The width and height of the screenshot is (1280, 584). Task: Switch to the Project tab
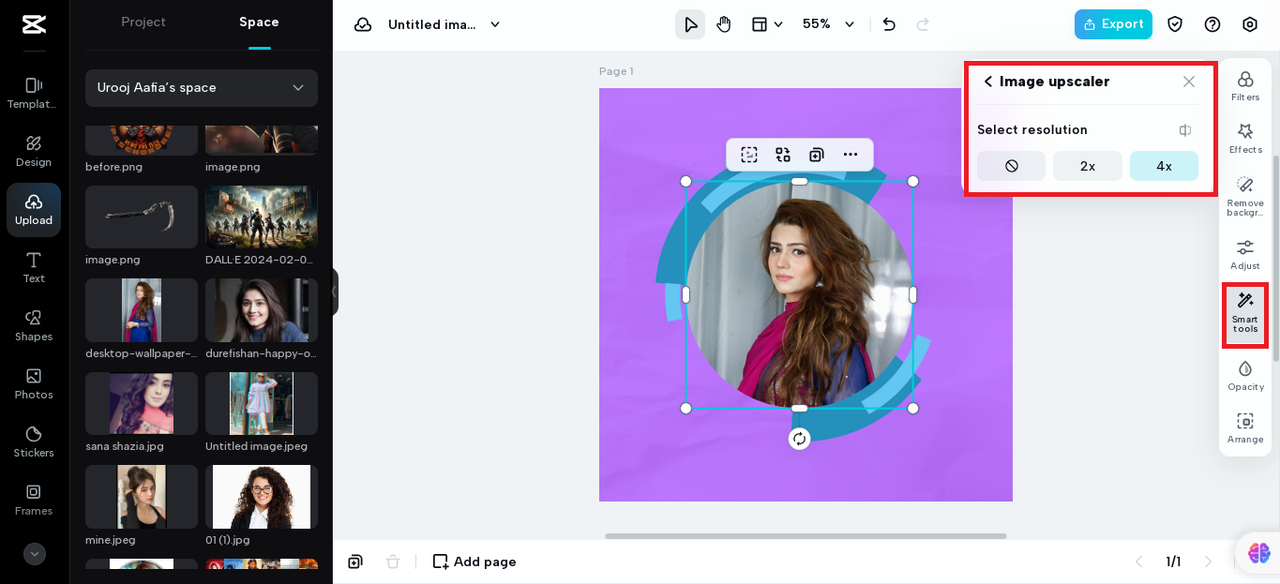[143, 22]
